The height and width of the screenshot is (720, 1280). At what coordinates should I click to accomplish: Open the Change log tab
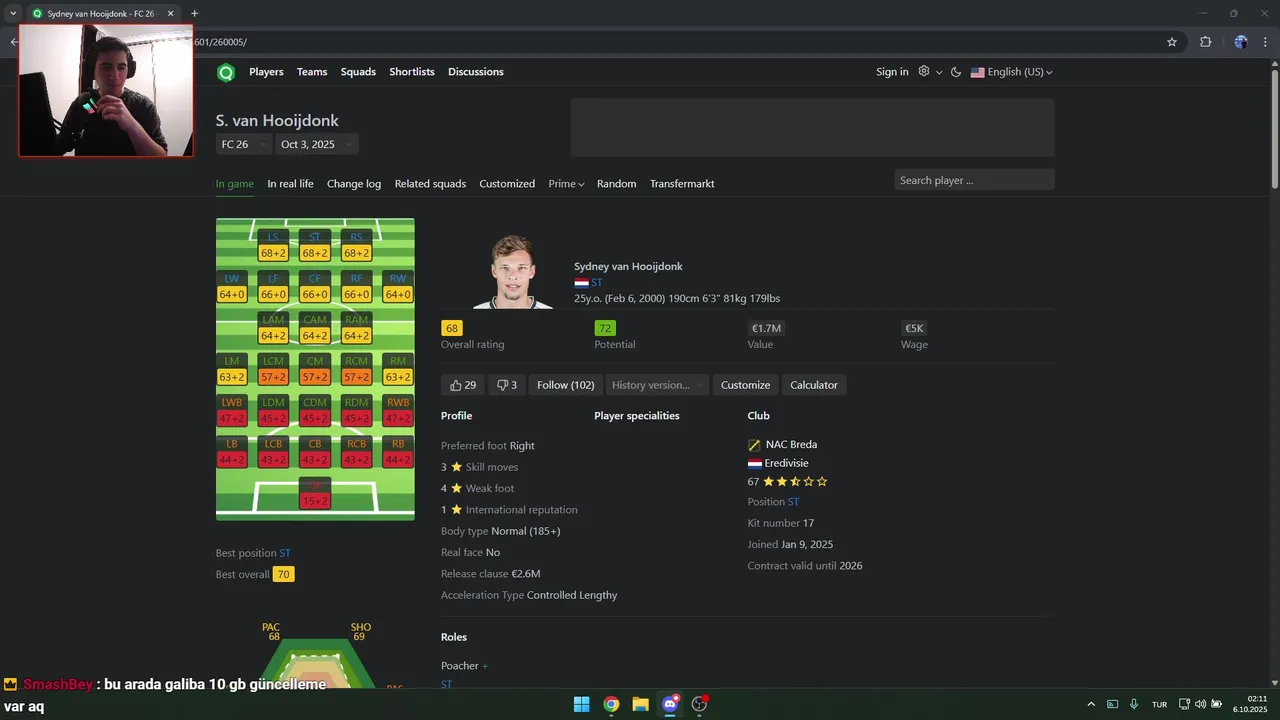click(x=354, y=184)
